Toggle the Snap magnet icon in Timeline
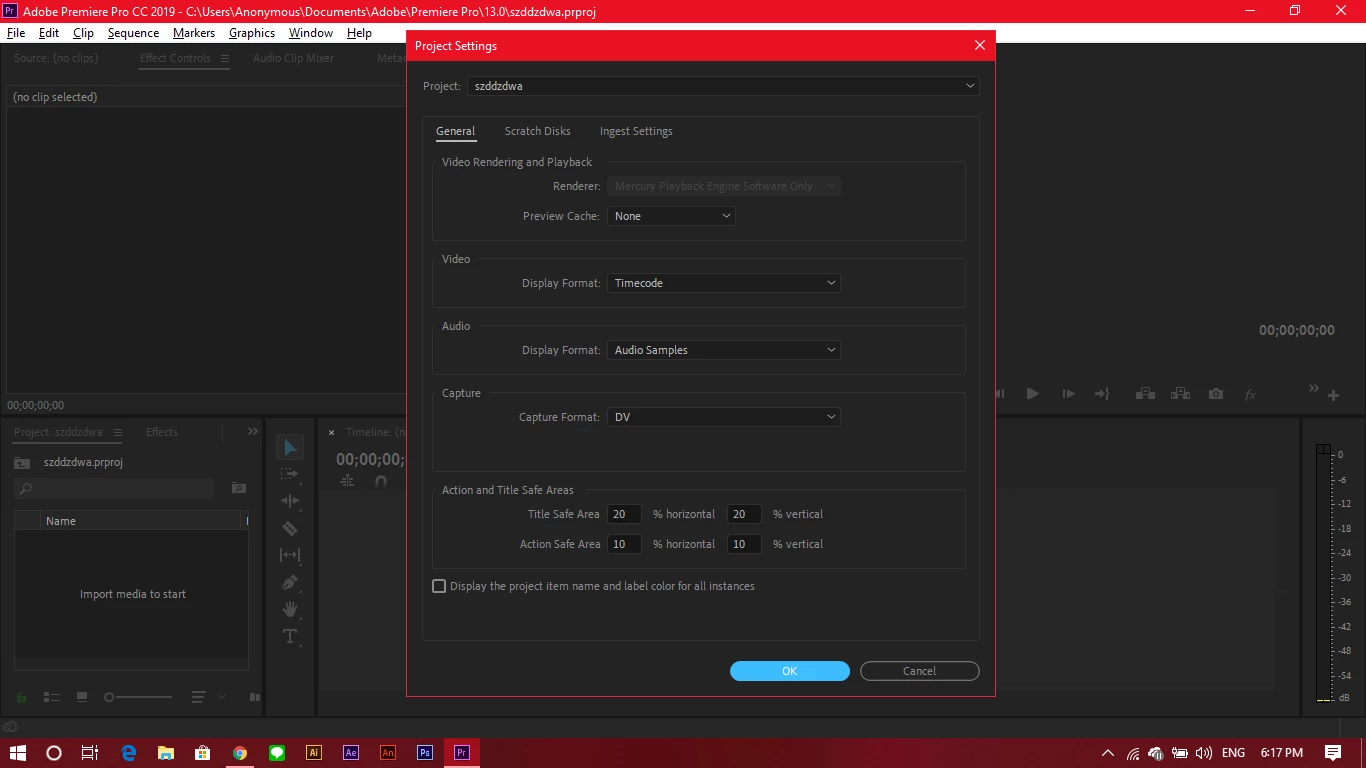Image resolution: width=1366 pixels, height=768 pixels. click(x=380, y=481)
